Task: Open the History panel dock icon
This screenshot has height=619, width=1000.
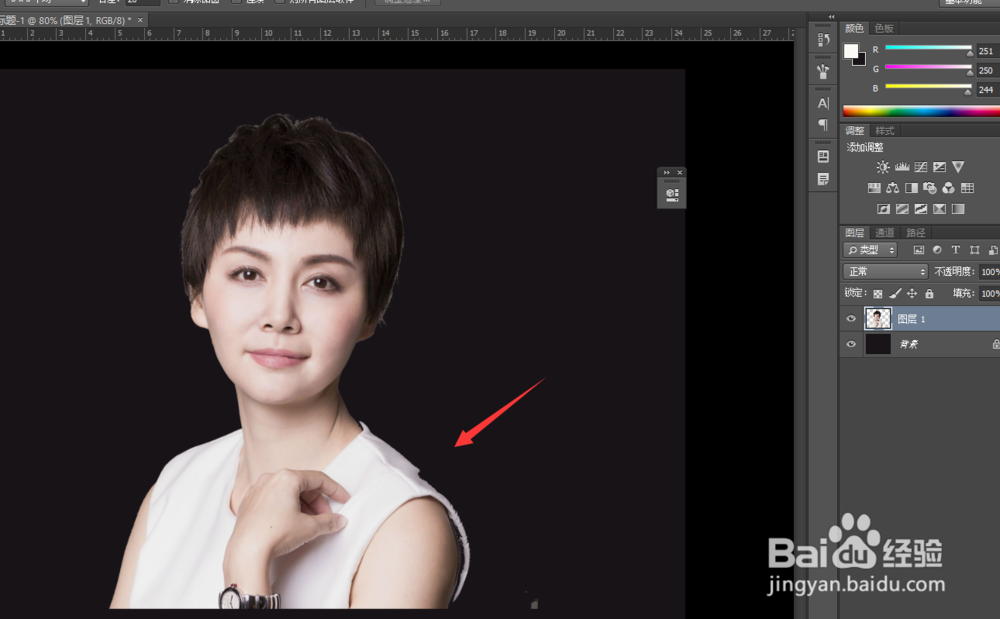Action: [x=823, y=40]
